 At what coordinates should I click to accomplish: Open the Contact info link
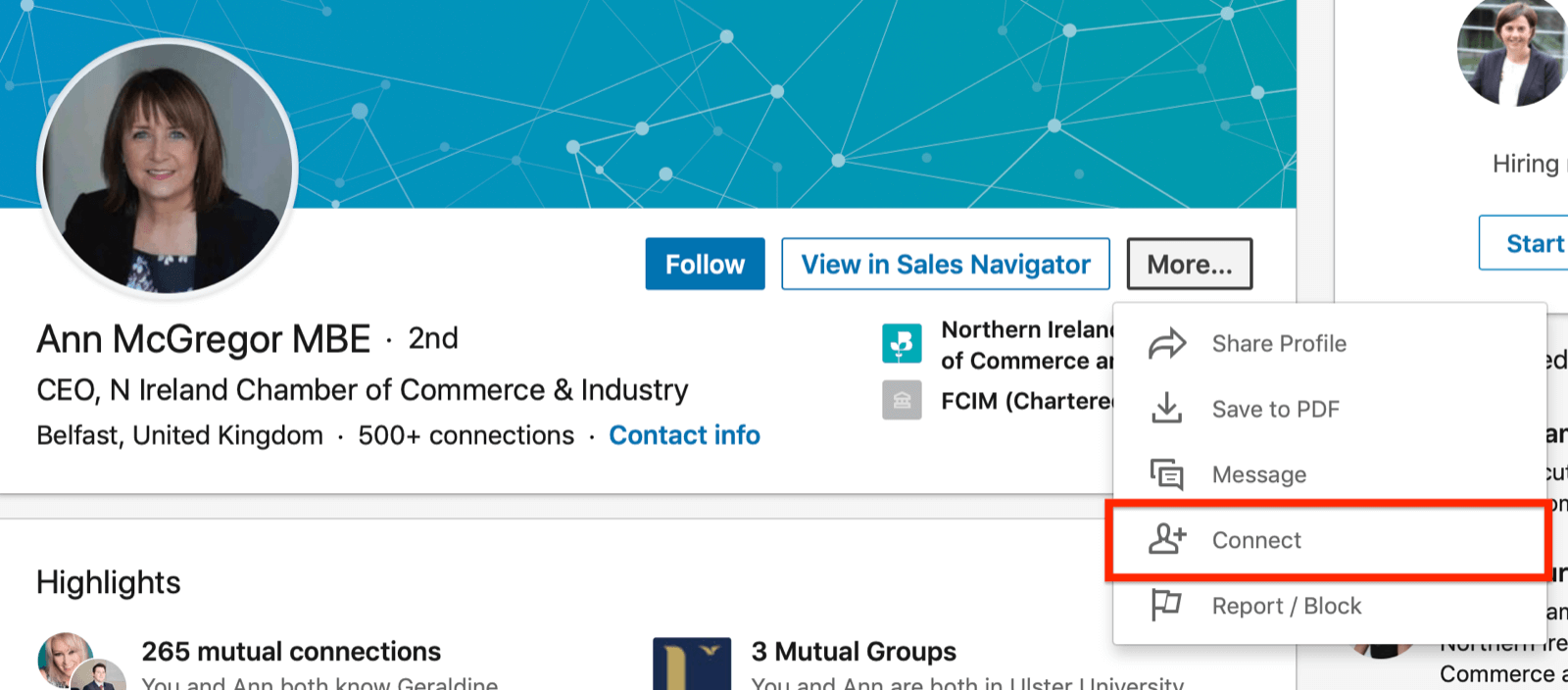pyautogui.click(x=684, y=435)
